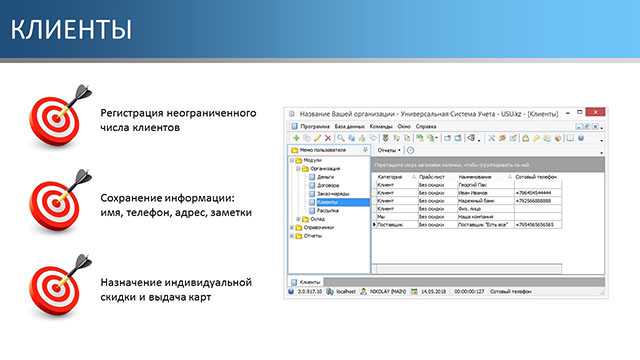The width and height of the screenshot is (640, 360).
Task: Select Заказ-наряды in the module tree
Action: point(333,194)
